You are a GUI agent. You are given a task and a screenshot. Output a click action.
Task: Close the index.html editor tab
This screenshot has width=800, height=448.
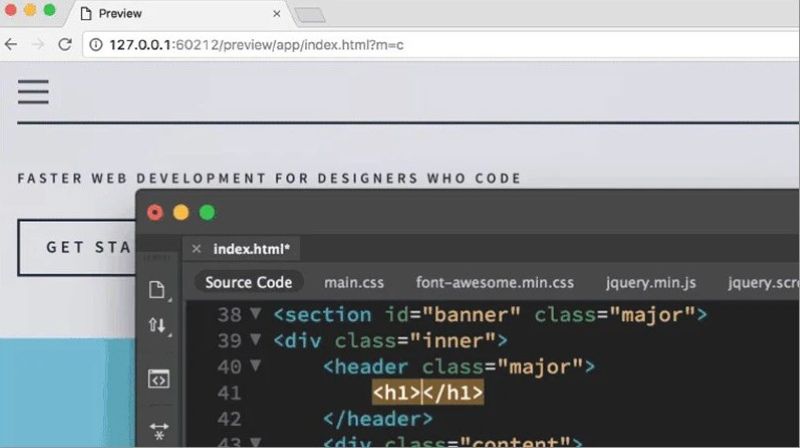(196, 248)
